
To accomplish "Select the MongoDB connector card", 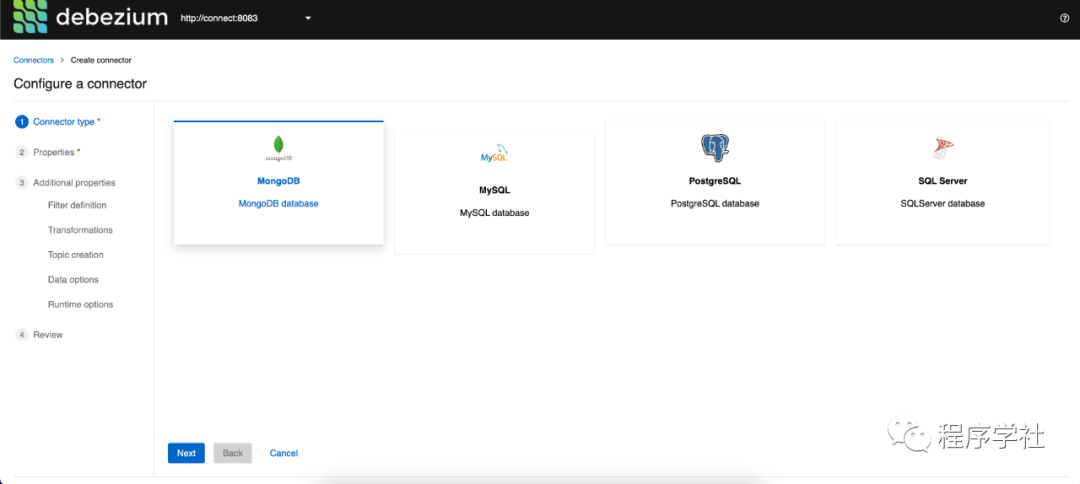I will [x=278, y=182].
